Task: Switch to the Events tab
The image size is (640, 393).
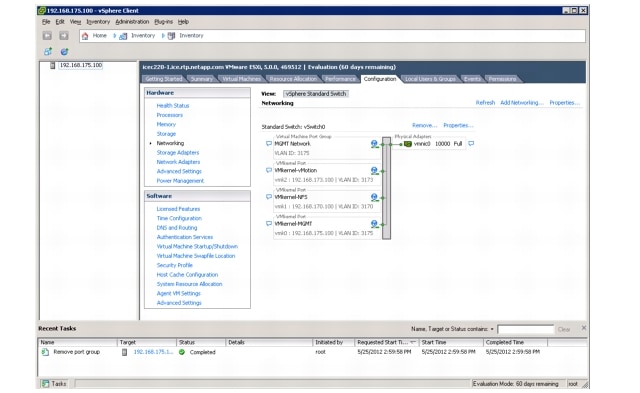Action: [x=472, y=79]
